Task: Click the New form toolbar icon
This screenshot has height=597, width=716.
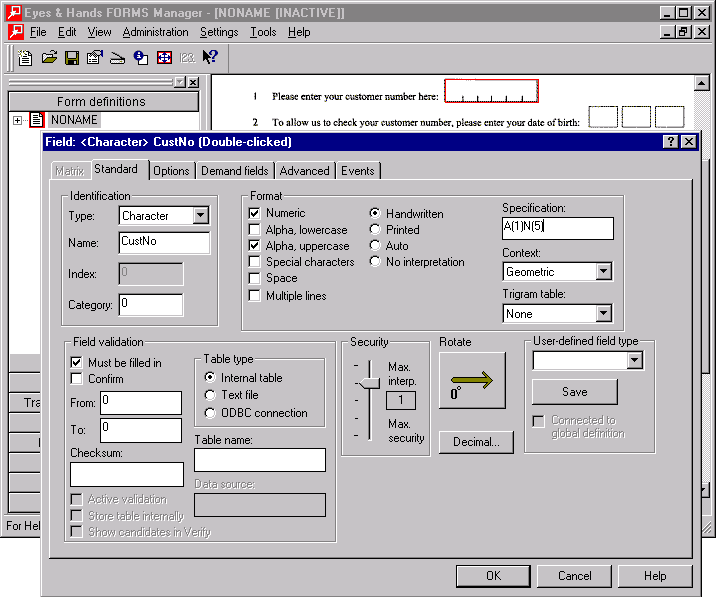Action: 27,58
